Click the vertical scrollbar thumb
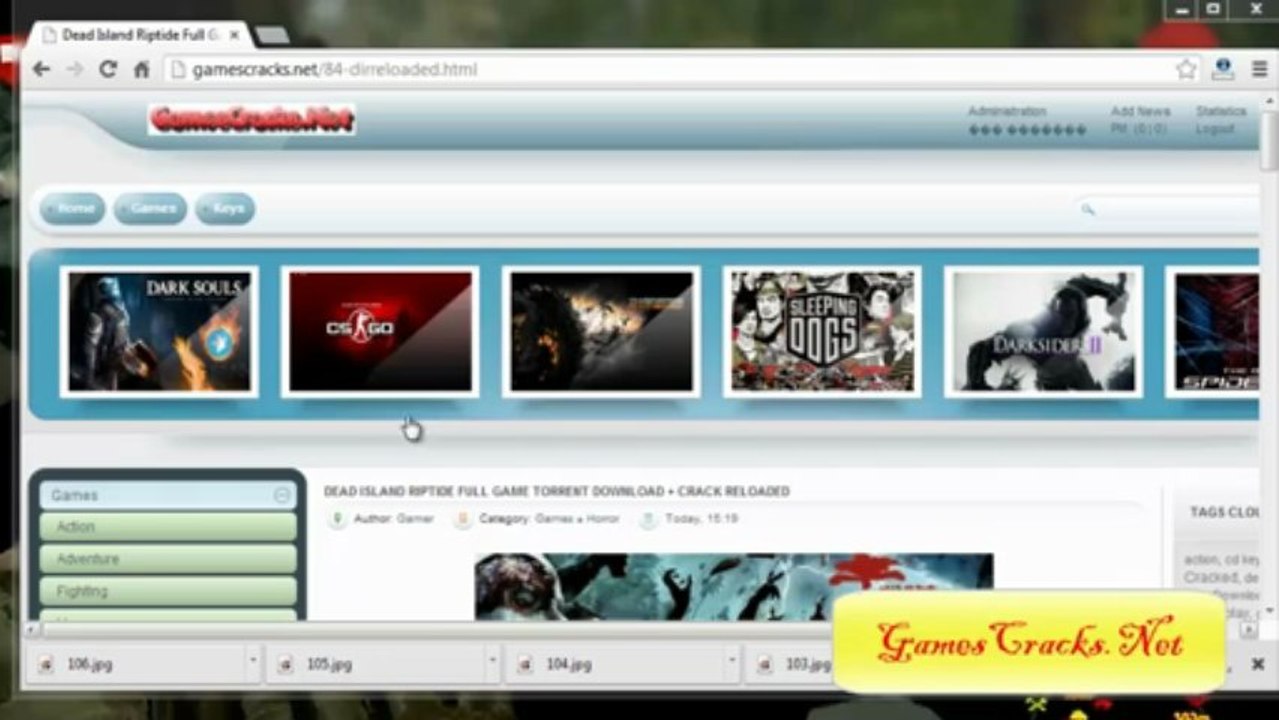 tap(1269, 142)
